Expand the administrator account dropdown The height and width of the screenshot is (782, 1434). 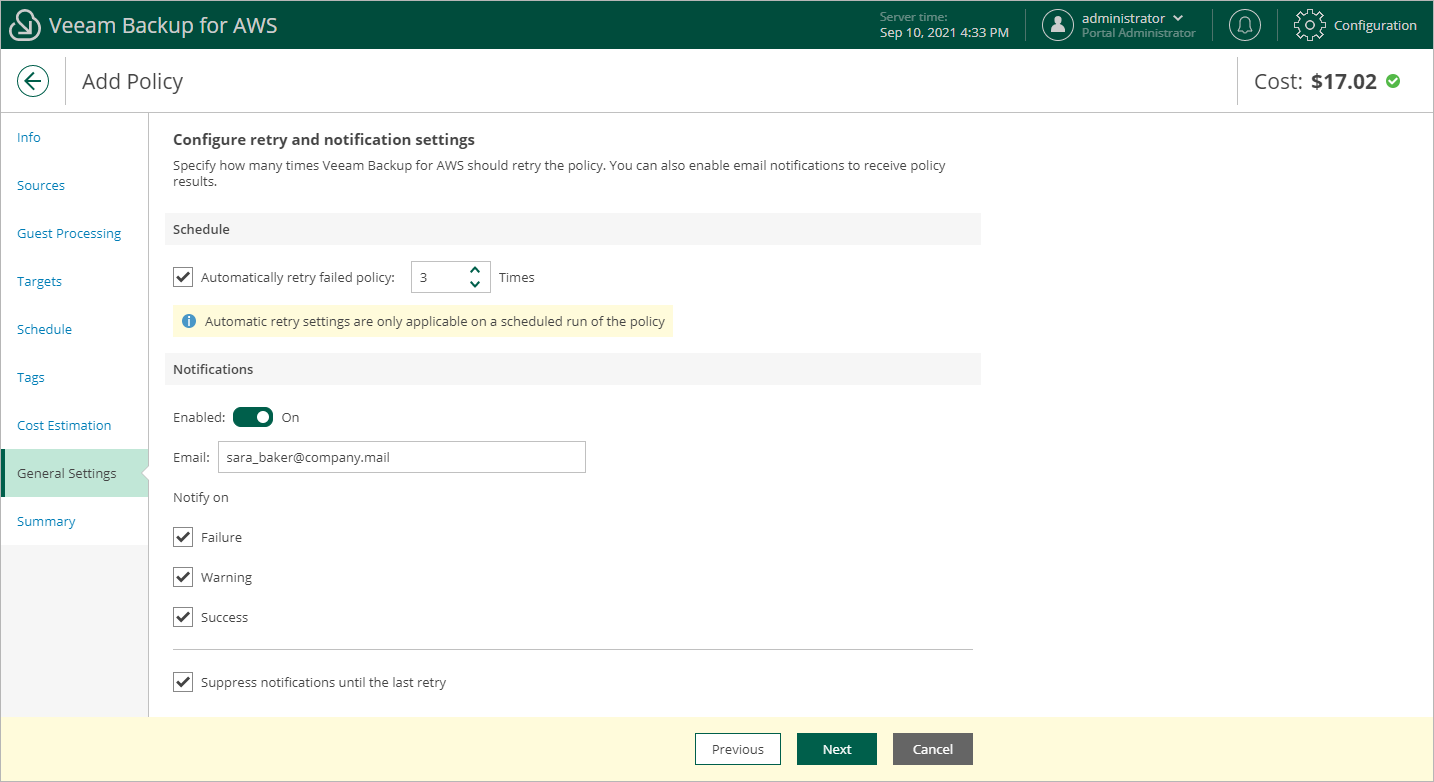pos(1178,18)
